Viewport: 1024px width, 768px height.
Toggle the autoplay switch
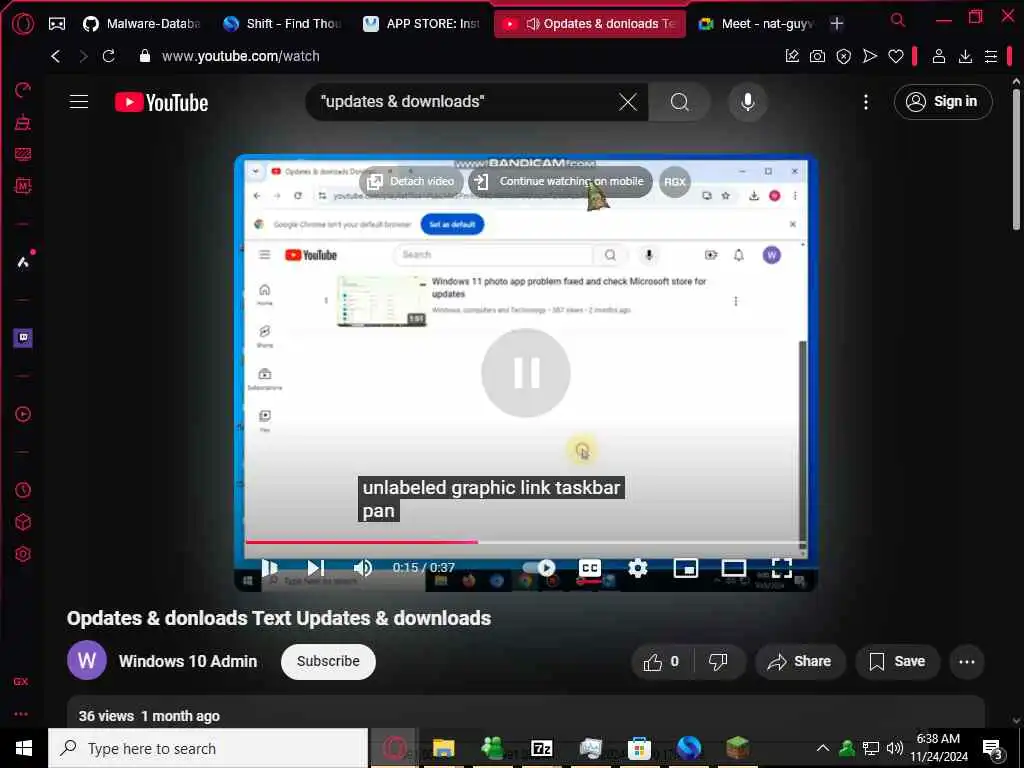coord(539,568)
